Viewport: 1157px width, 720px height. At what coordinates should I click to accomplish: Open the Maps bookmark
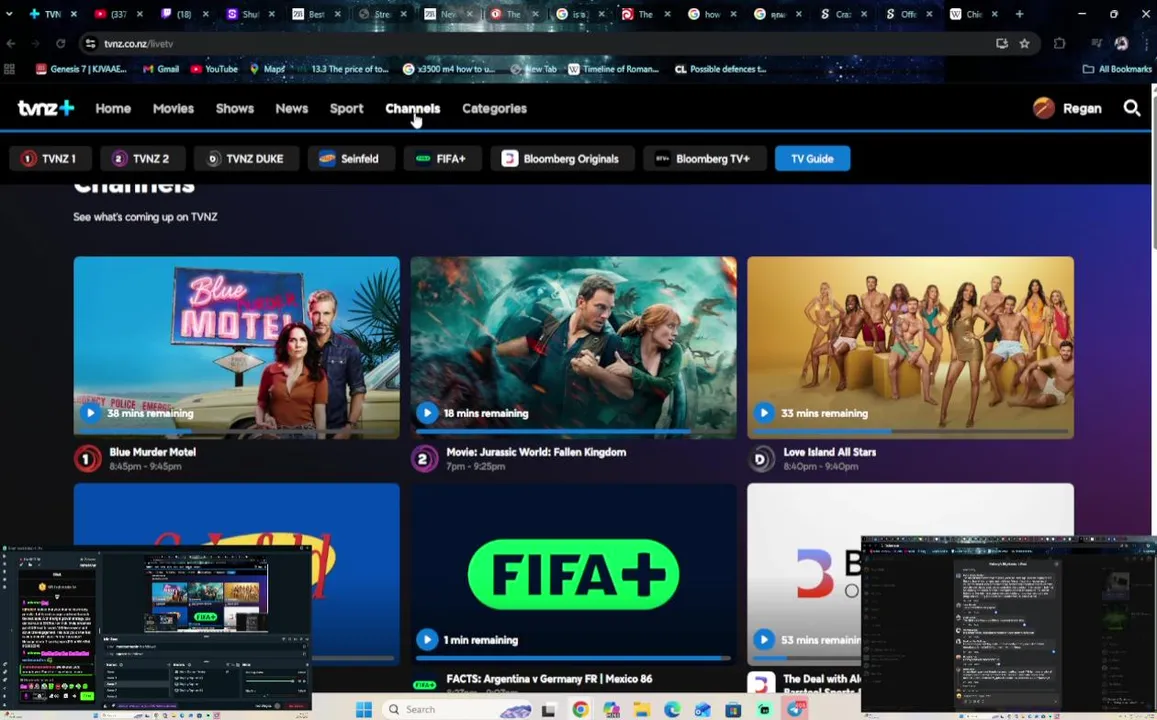267,69
